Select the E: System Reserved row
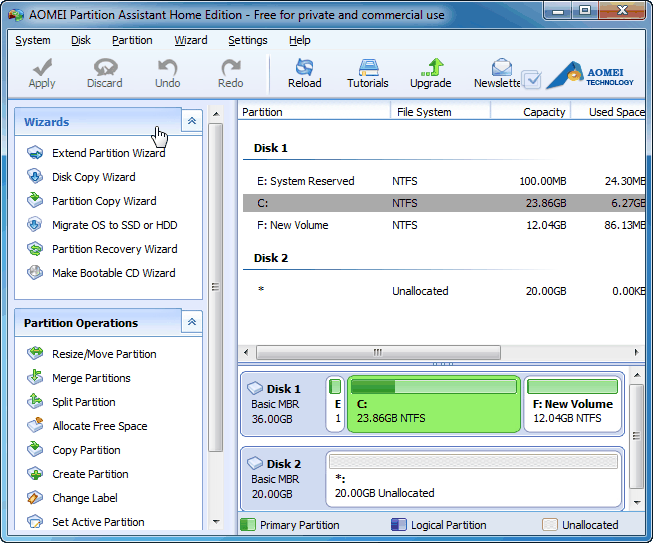The height and width of the screenshot is (543, 653). tap(444, 181)
